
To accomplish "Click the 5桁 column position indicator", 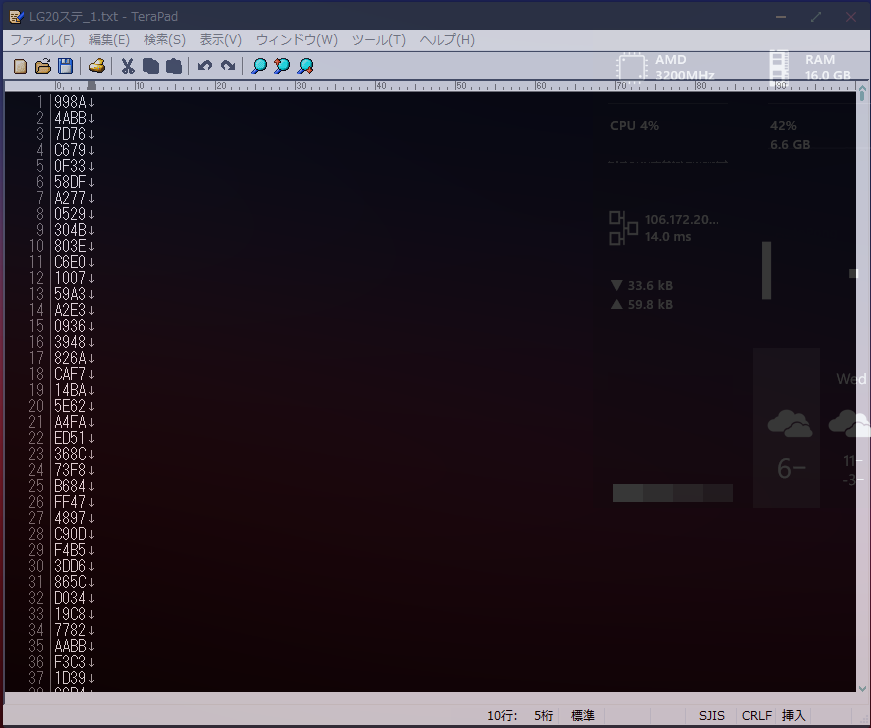I will tap(543, 716).
